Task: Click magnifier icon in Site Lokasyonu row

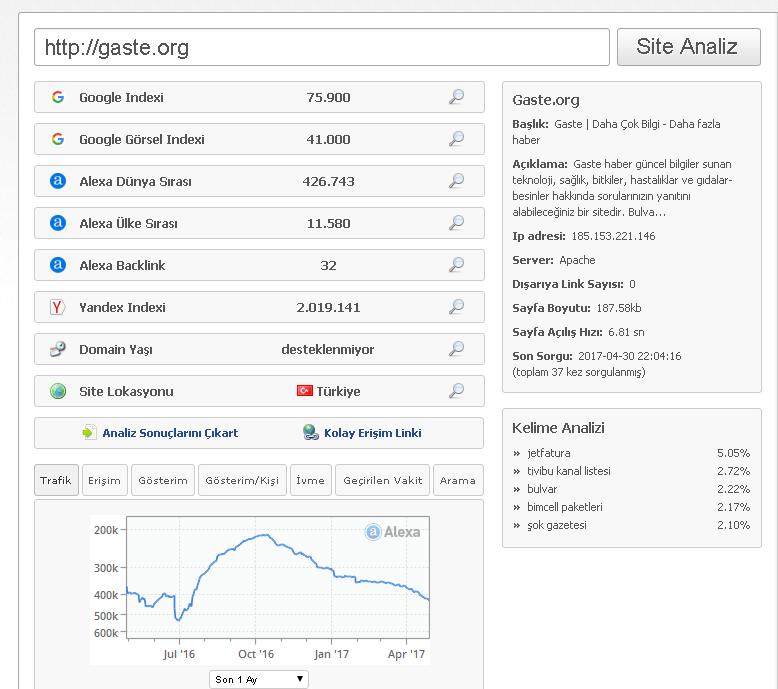Action: 456,391
